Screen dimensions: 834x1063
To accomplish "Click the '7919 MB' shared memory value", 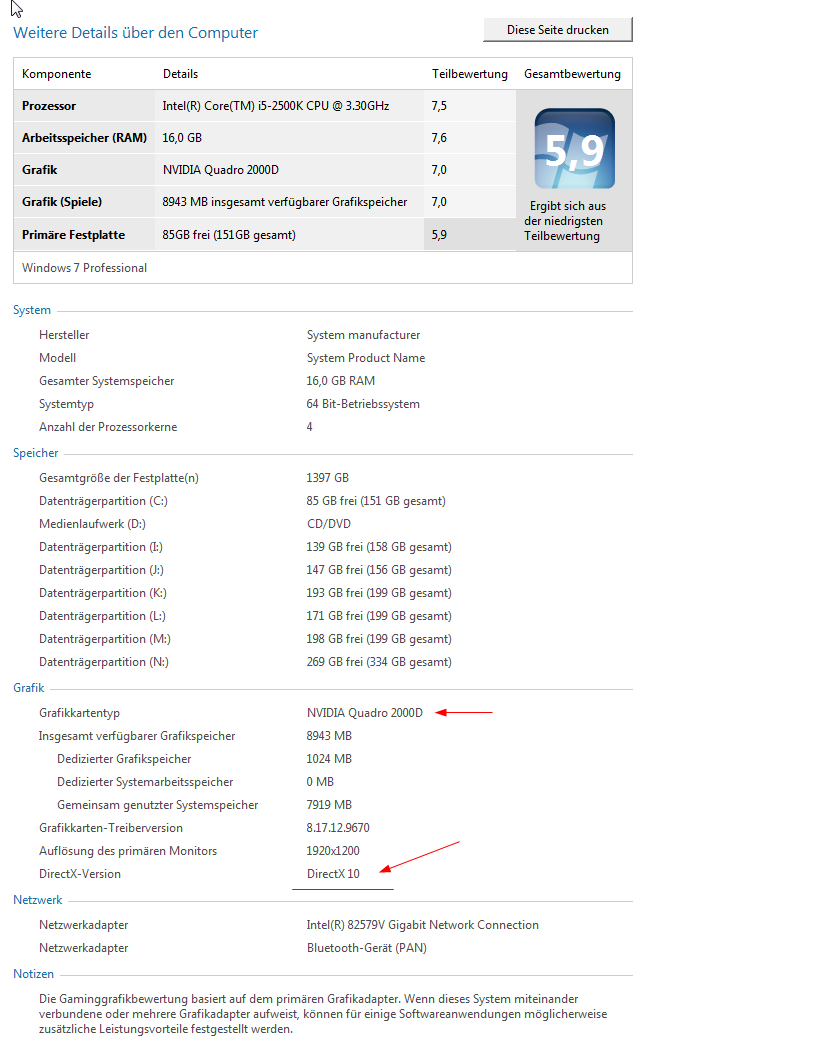I will (329, 805).
